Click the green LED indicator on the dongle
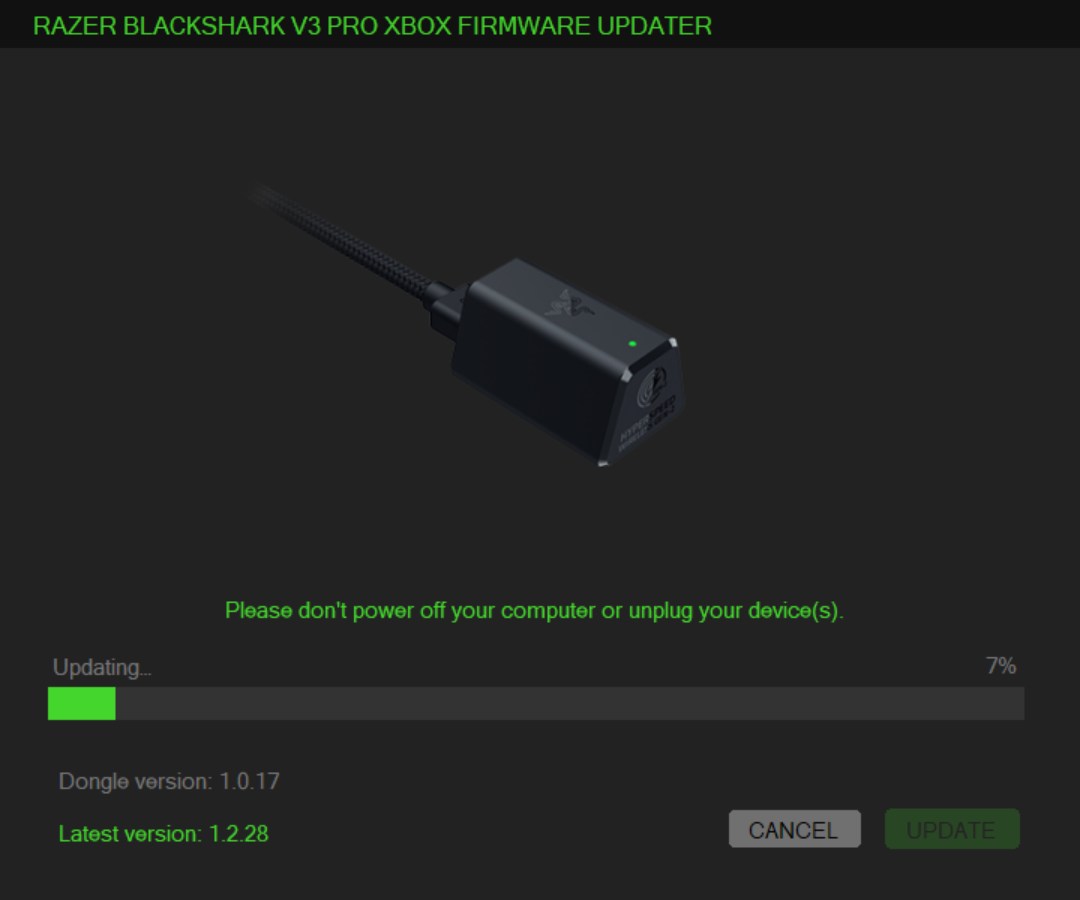The image size is (1080, 900). [x=632, y=343]
